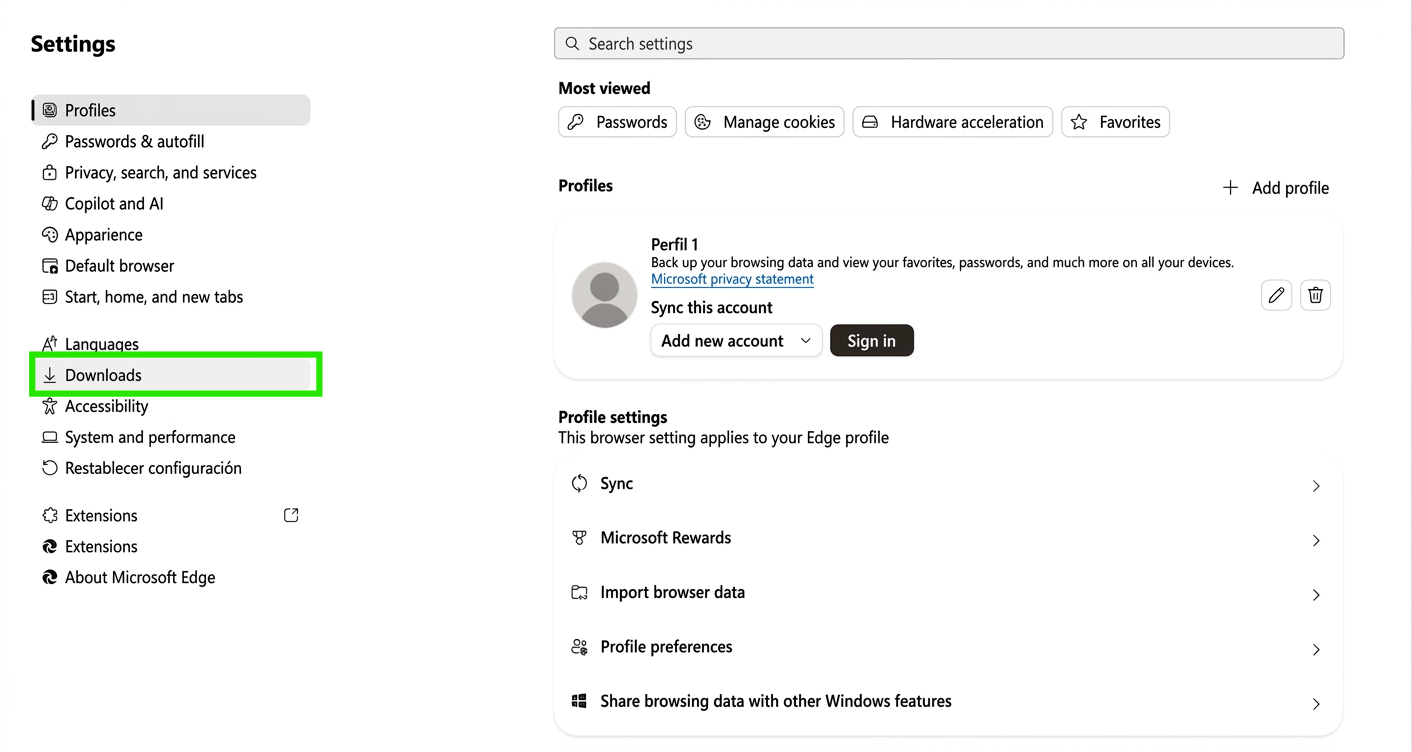Click the Start, home, and new tabs icon
This screenshot has width=1412, height=752.
(50, 296)
